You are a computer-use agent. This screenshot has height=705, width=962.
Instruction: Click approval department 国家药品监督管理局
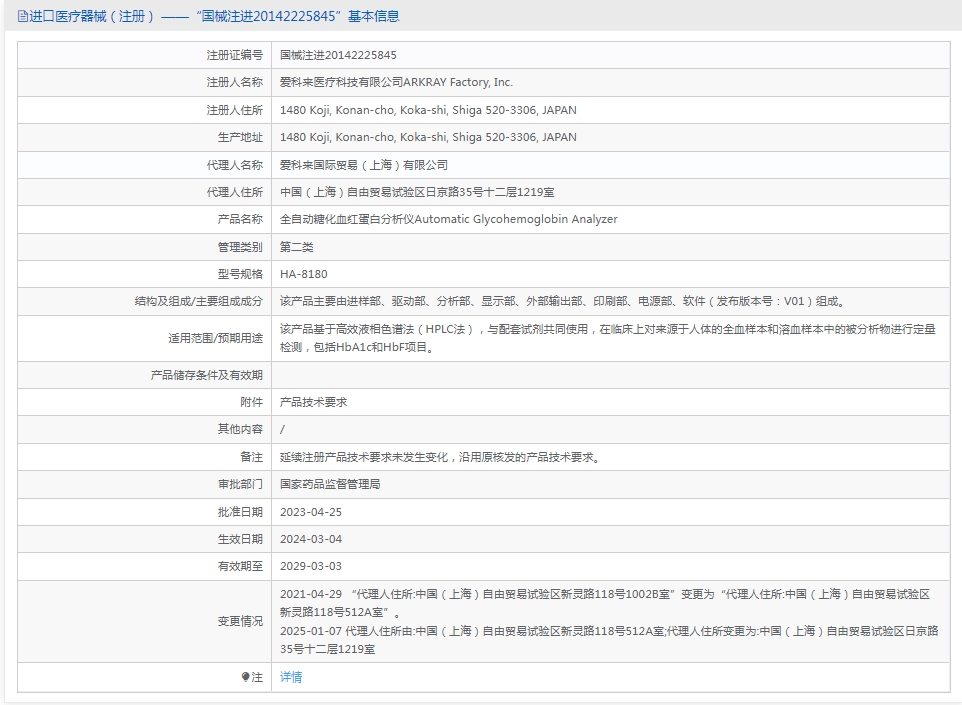click(x=330, y=484)
